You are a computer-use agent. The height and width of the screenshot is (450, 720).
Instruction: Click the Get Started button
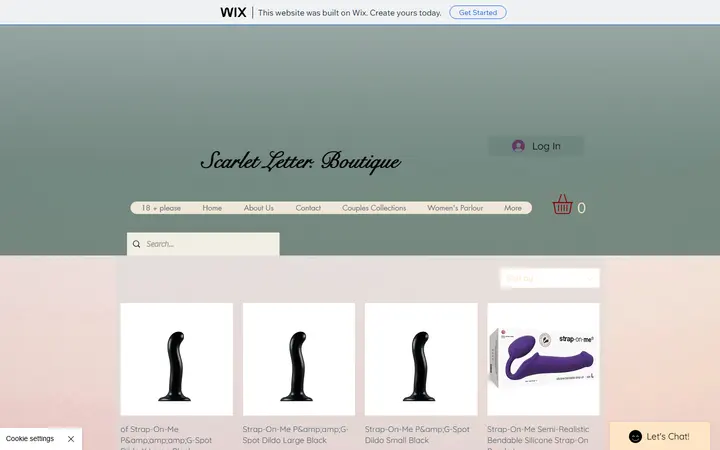pyautogui.click(x=478, y=12)
